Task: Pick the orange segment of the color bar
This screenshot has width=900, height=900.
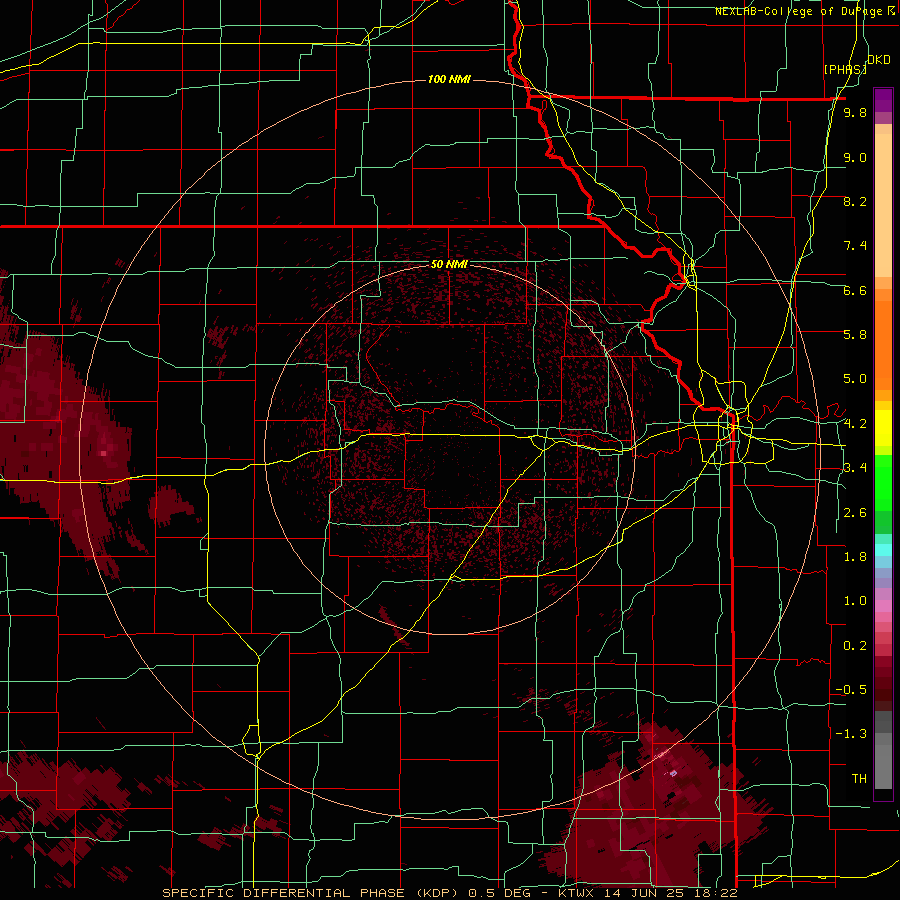Action: point(883,344)
